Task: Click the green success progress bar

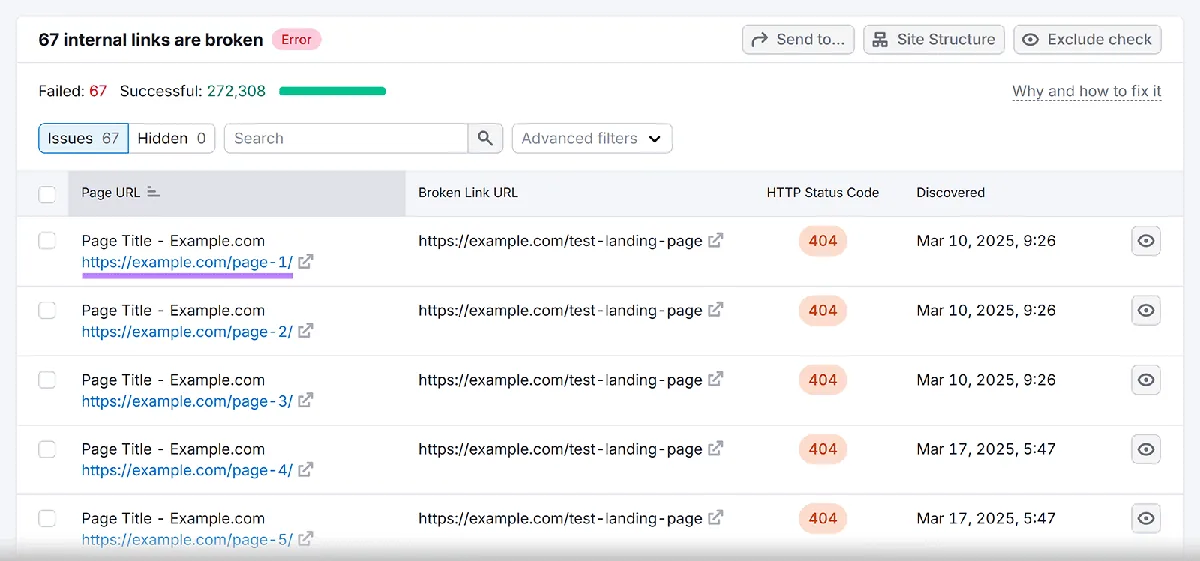Action: coord(332,91)
